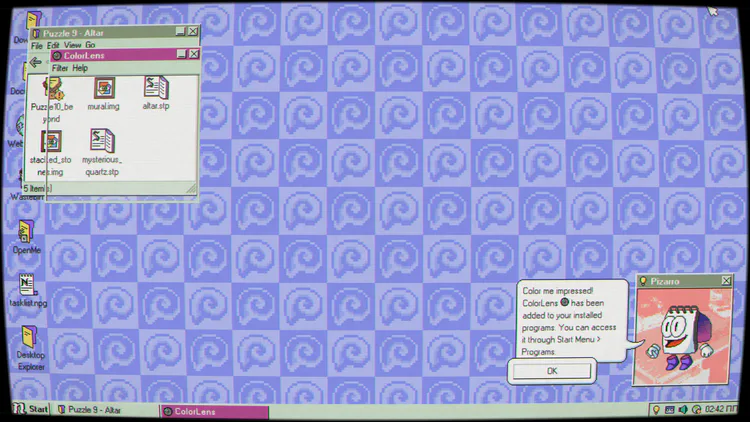Image resolution: width=750 pixels, height=422 pixels.
Task: Open the tasklist.npg notepad file
Action: pyautogui.click(x=27, y=285)
